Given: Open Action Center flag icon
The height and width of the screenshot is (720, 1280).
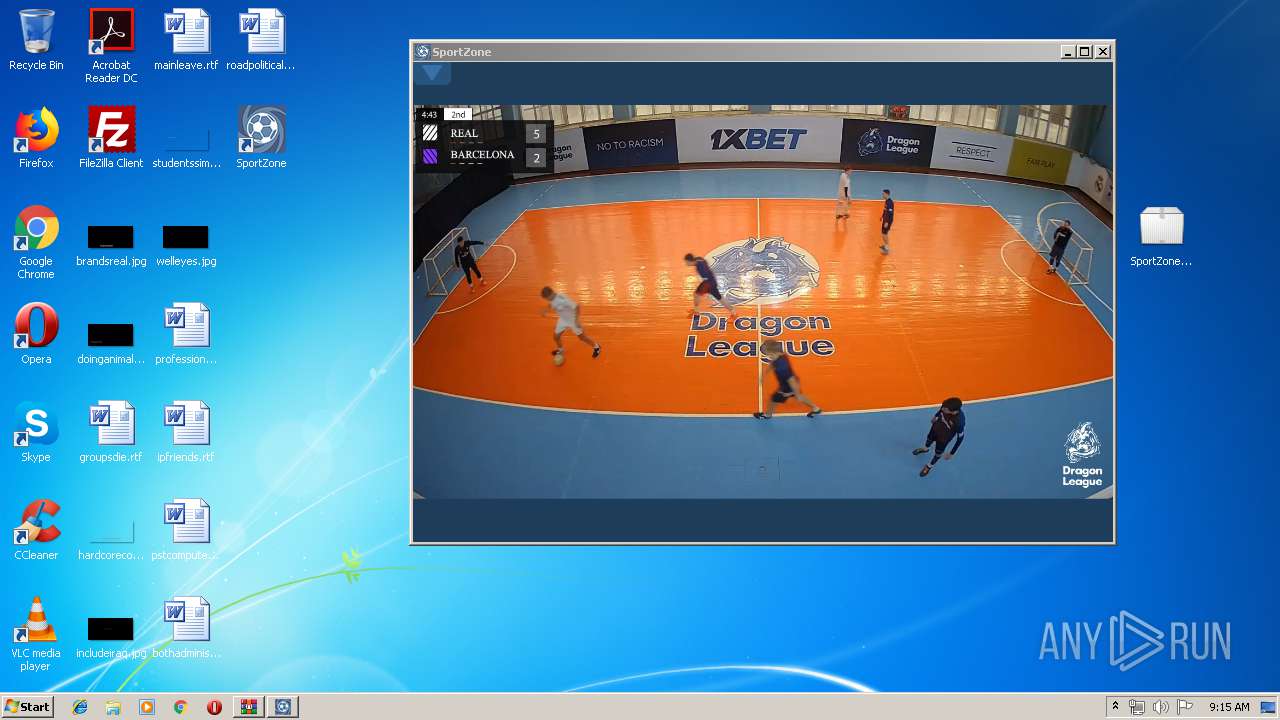Looking at the screenshot, I should tap(1184, 707).
